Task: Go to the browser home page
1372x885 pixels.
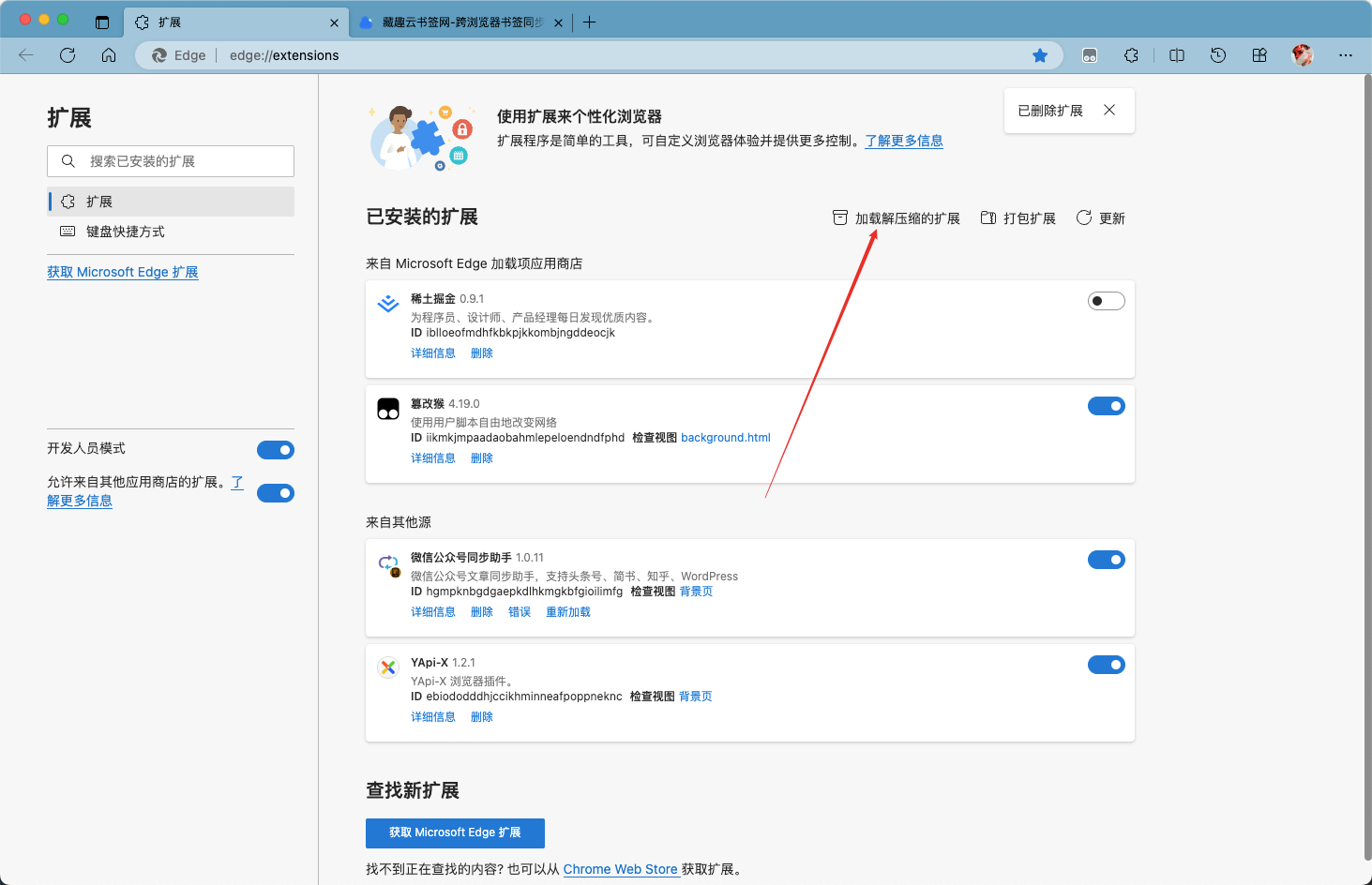Action: pos(109,55)
